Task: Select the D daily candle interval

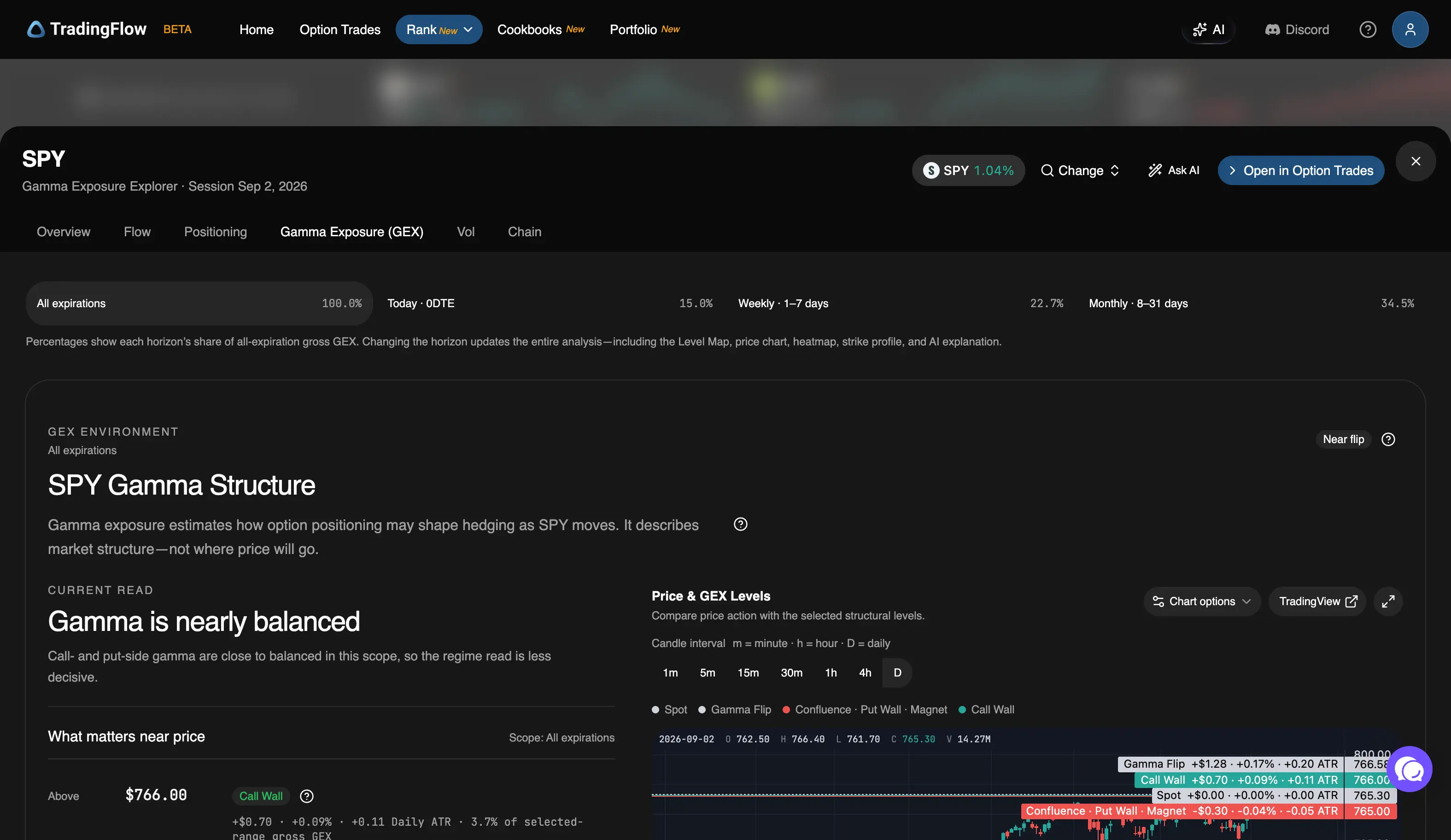Action: coord(897,672)
